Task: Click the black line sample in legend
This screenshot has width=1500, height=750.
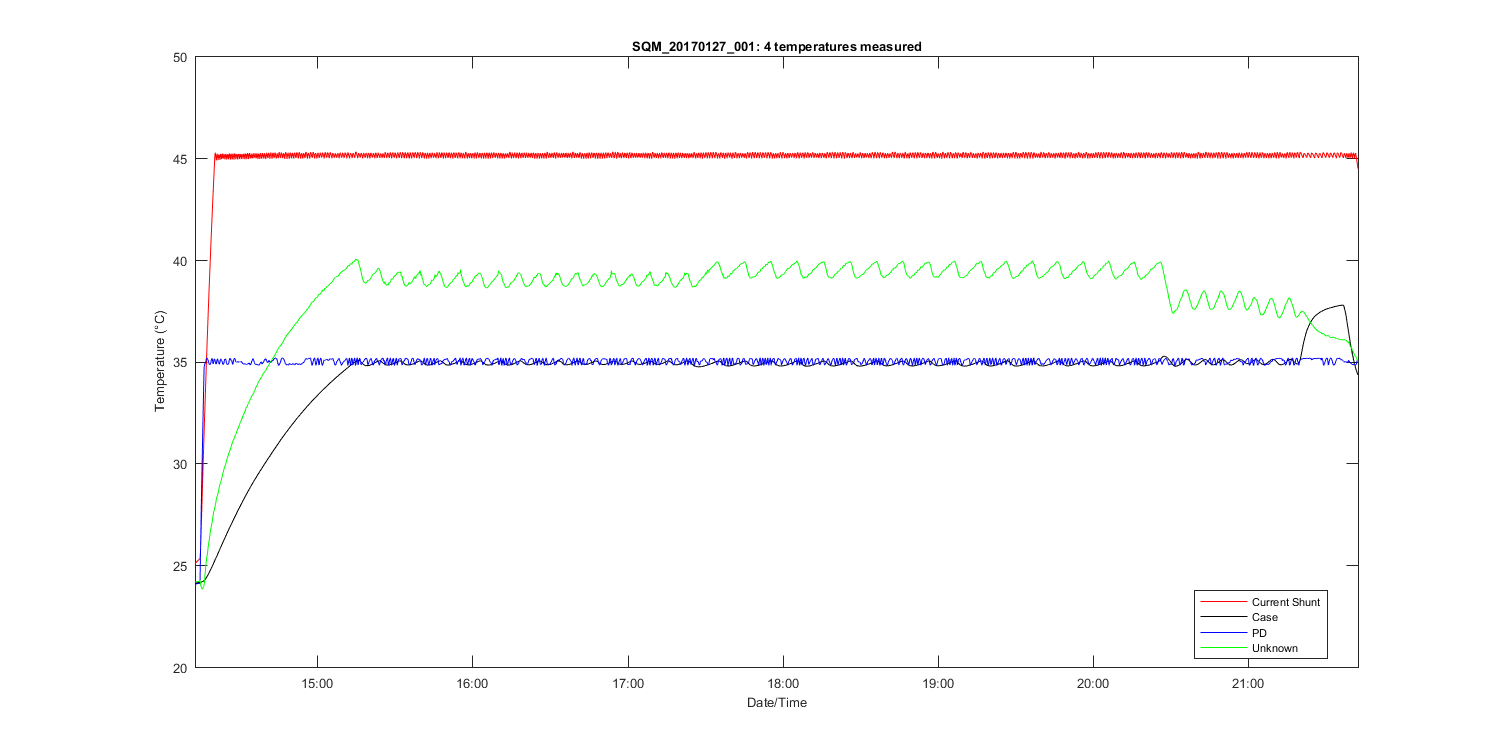Action: (x=1222, y=618)
